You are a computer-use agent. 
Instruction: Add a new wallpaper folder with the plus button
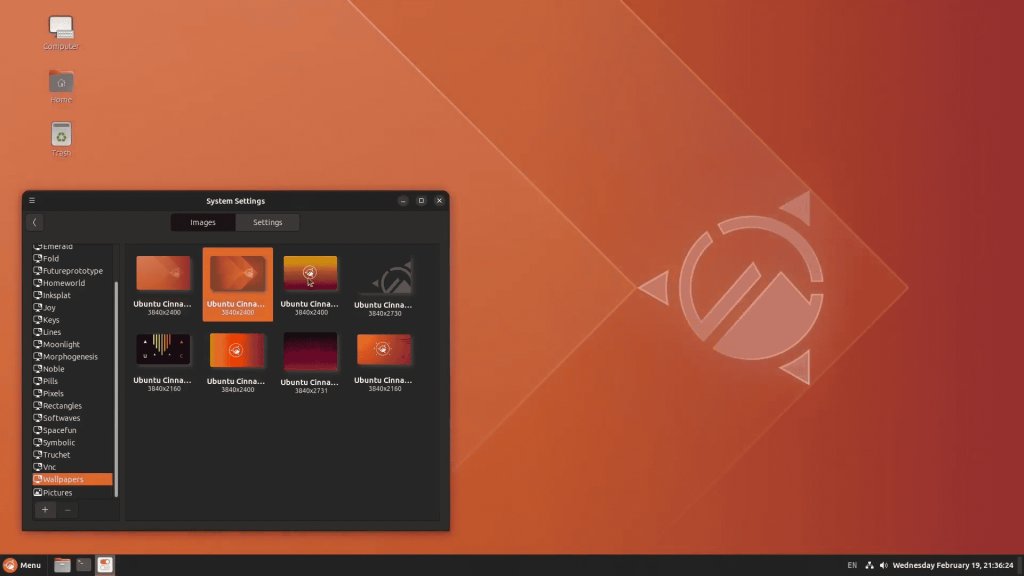tap(45, 510)
